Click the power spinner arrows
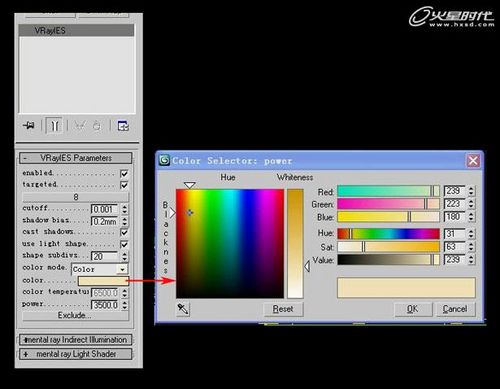Image resolution: width=500 pixels, height=389 pixels. pyautogui.click(x=124, y=305)
